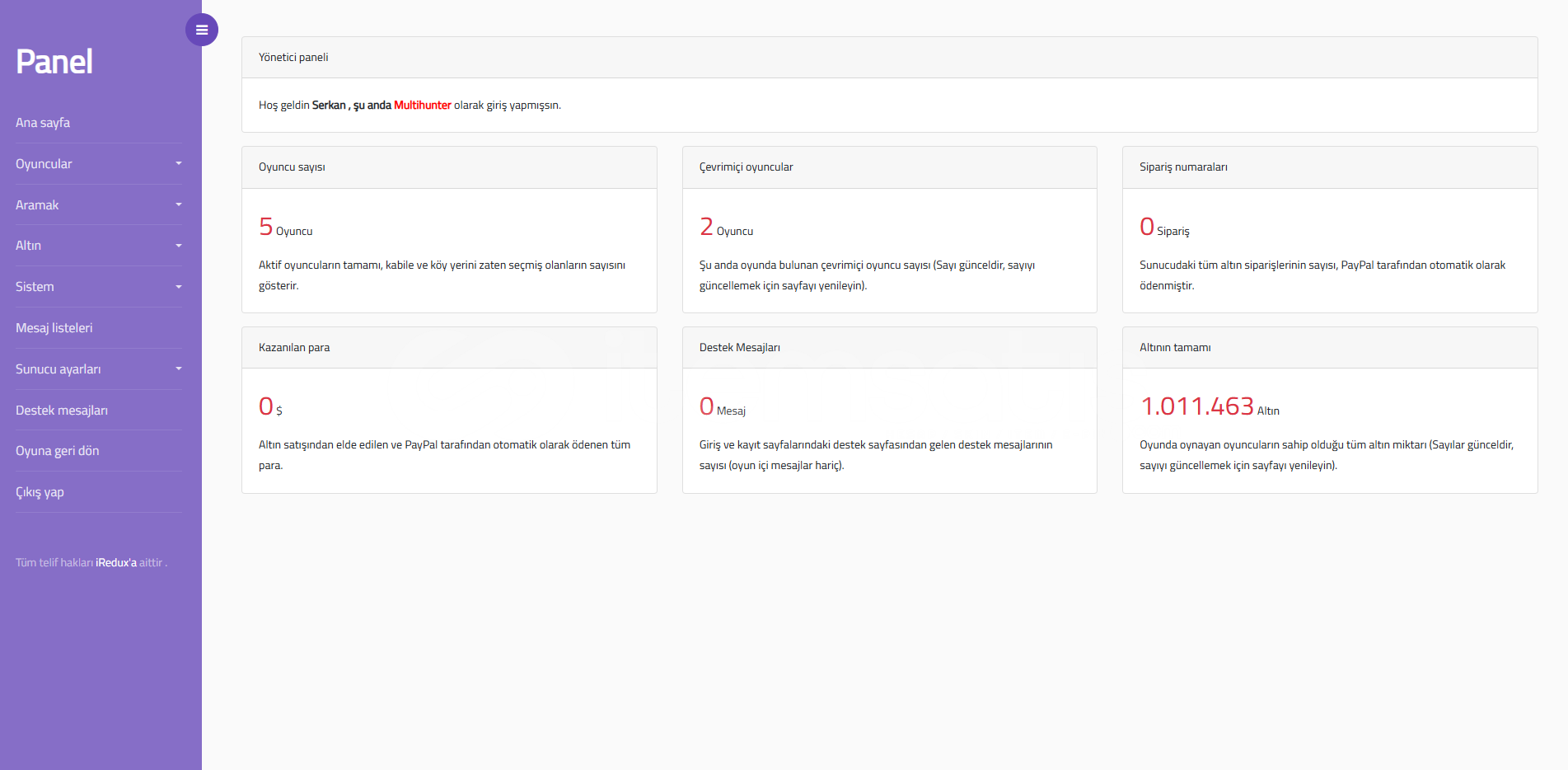Click the iRedux'a copyright link

coord(116,563)
